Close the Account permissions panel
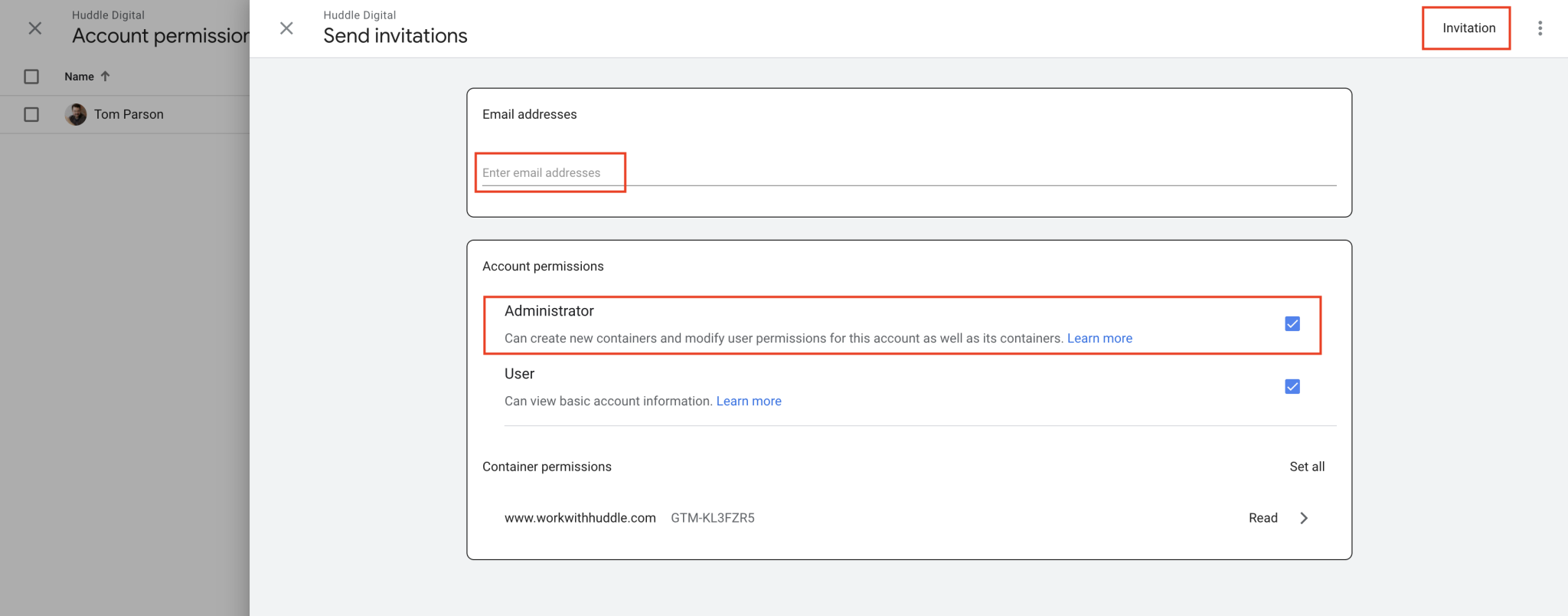 pos(35,28)
